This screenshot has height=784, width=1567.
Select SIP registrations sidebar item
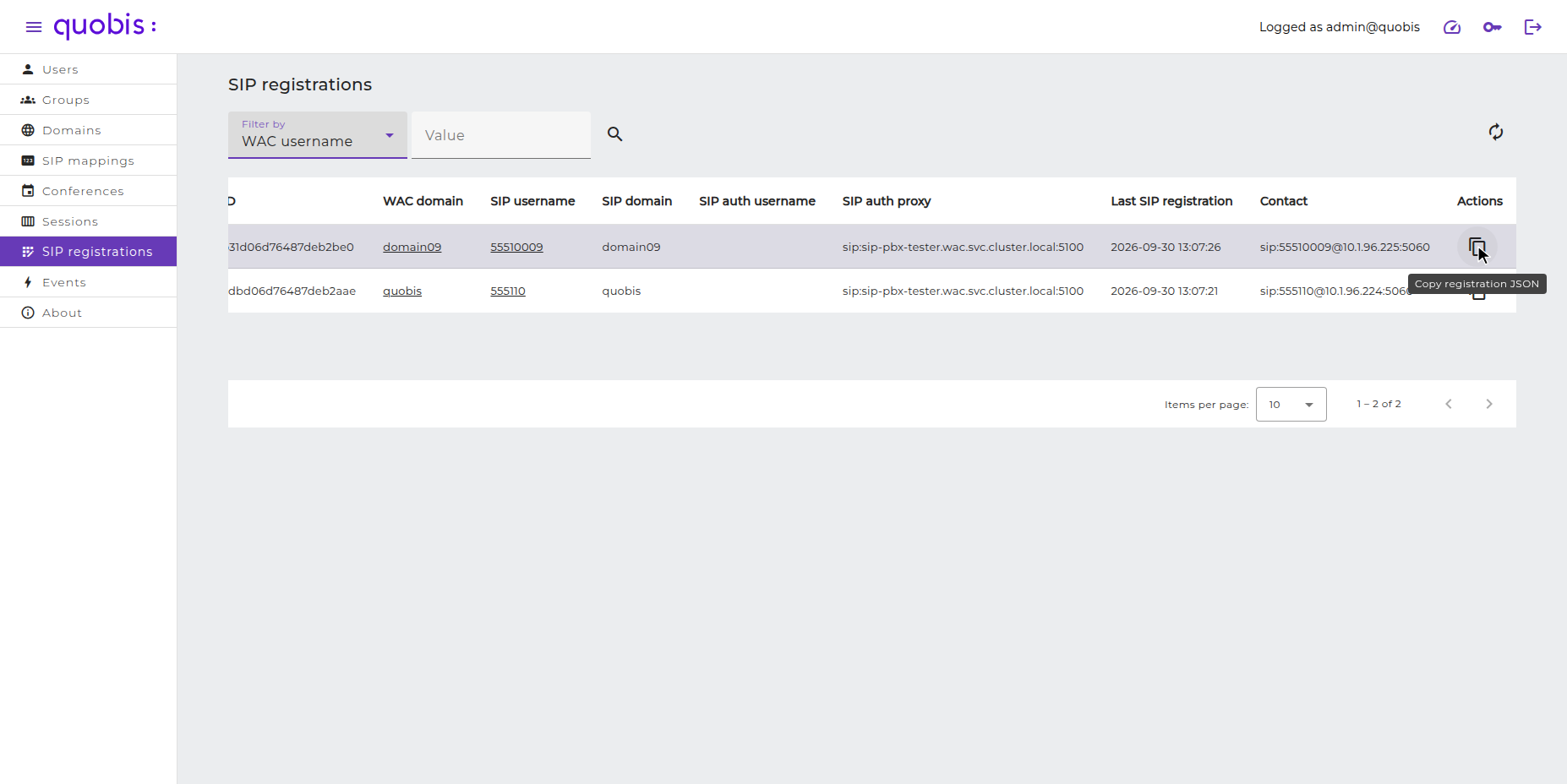point(89,252)
